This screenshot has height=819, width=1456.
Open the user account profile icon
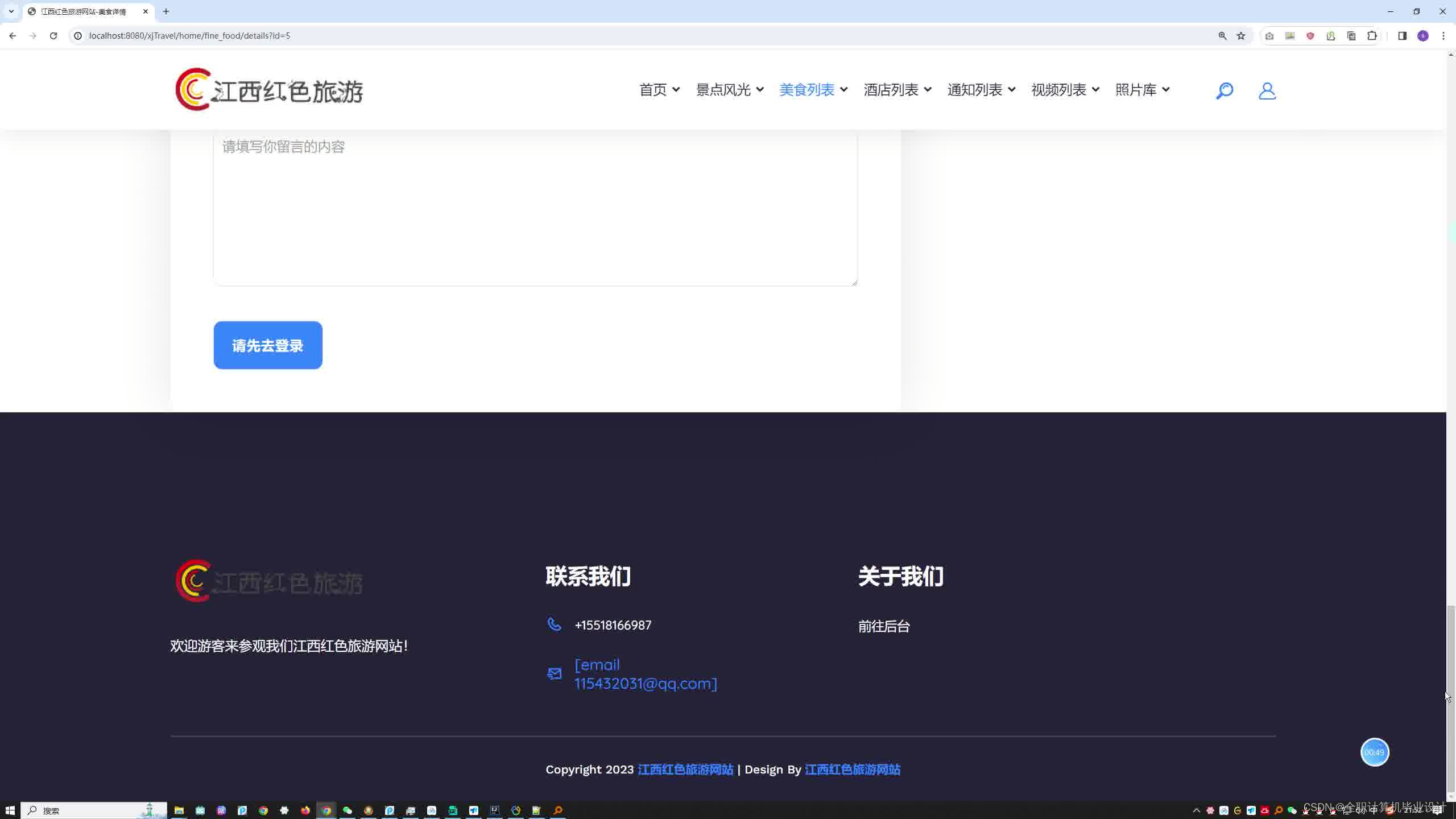pos(1267,90)
